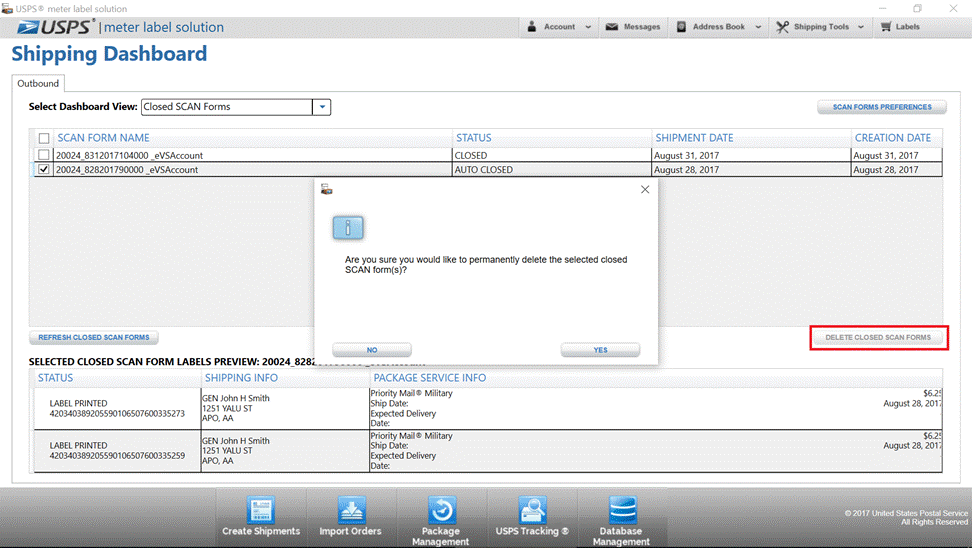972x548 pixels.
Task: Click the Messages envelope icon
Action: (612, 27)
